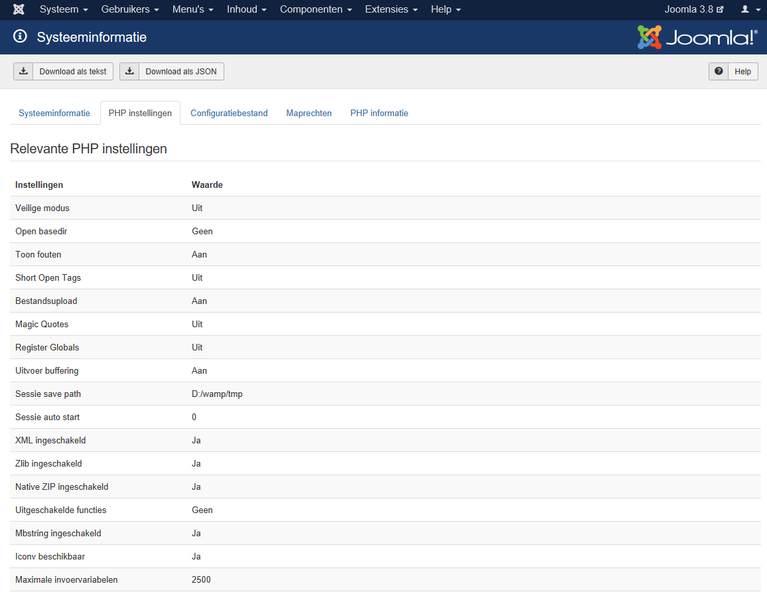Image resolution: width=767 pixels, height=600 pixels.
Task: Open the Systeem dropdown menu
Action: click(x=64, y=9)
